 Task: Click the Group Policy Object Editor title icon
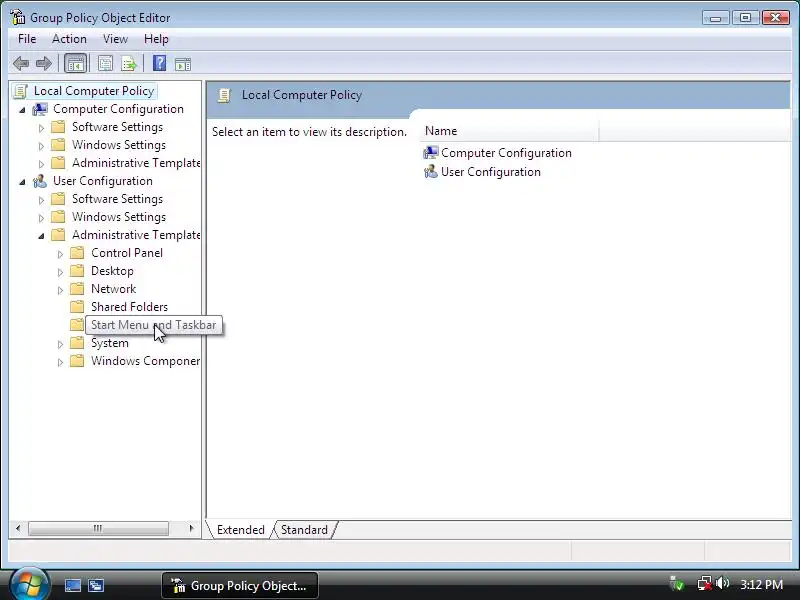(17, 17)
